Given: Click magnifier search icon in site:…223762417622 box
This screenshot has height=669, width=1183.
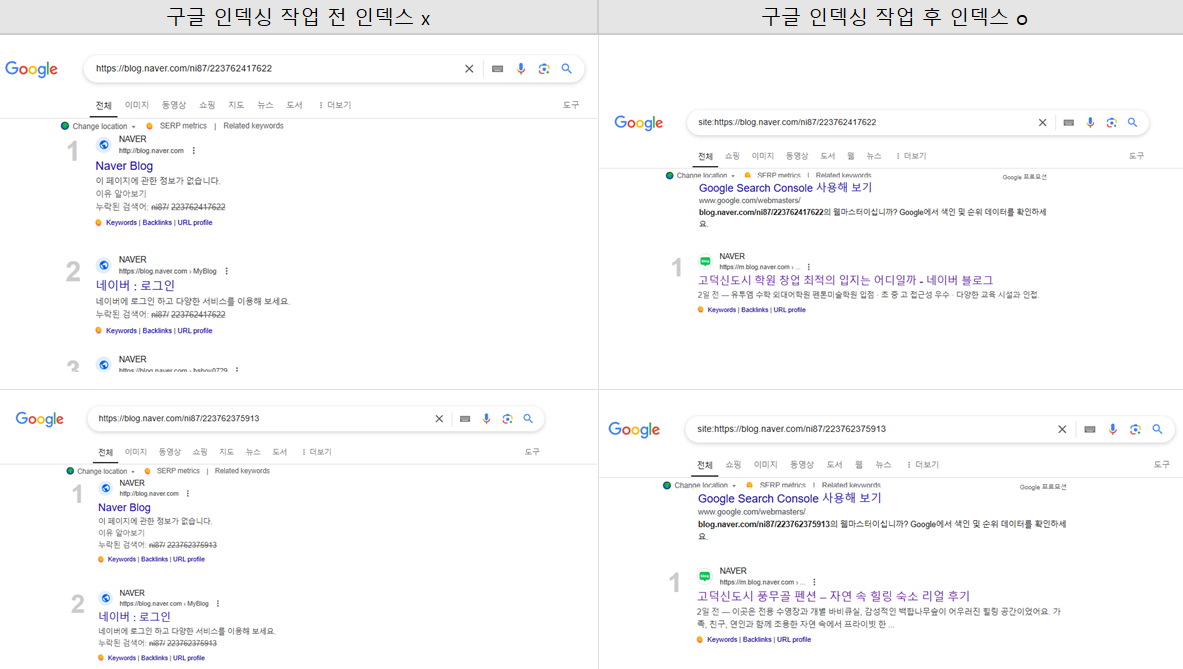Looking at the screenshot, I should click(x=1132, y=122).
